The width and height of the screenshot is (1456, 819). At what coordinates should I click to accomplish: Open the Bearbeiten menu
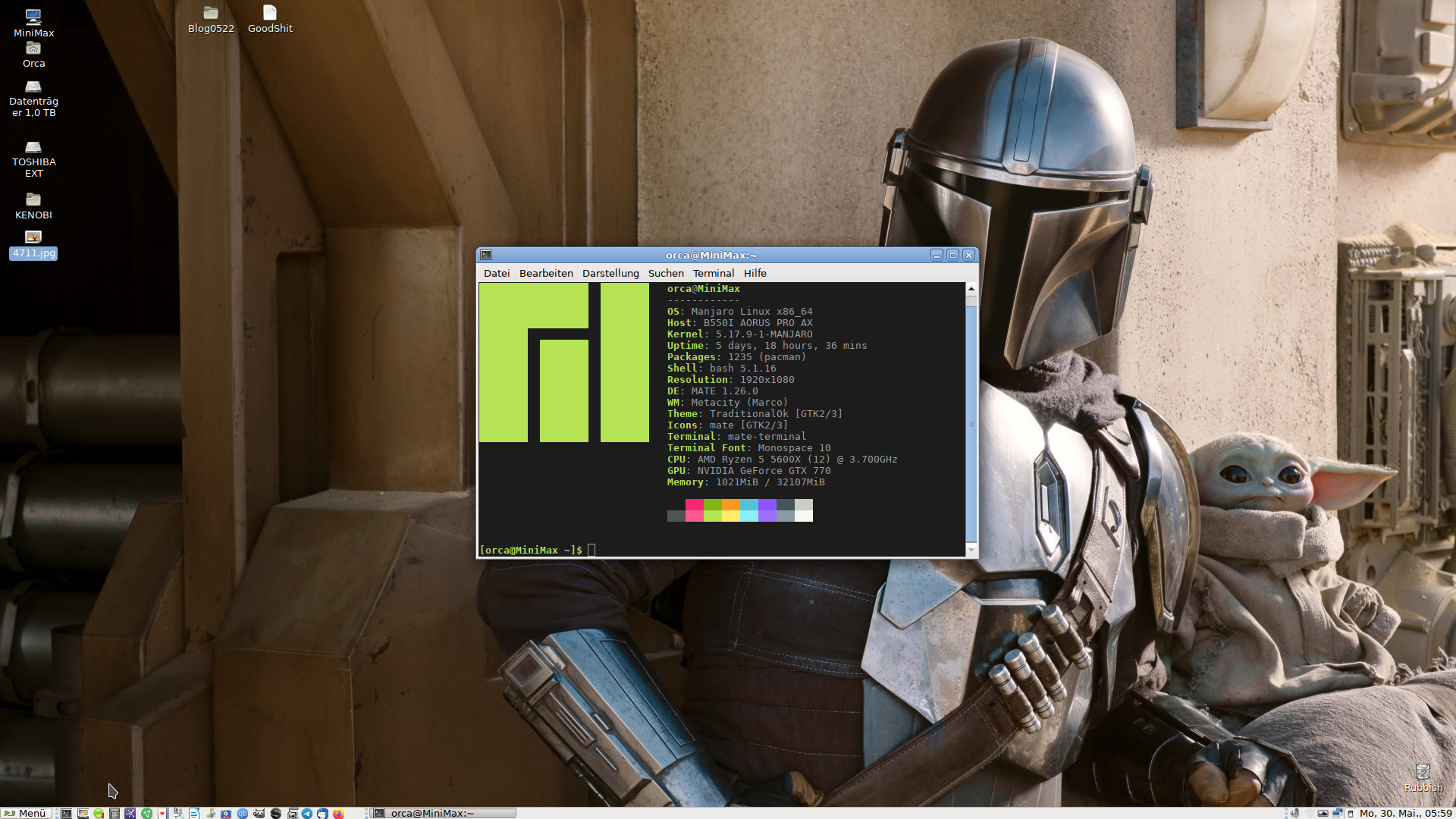(546, 273)
